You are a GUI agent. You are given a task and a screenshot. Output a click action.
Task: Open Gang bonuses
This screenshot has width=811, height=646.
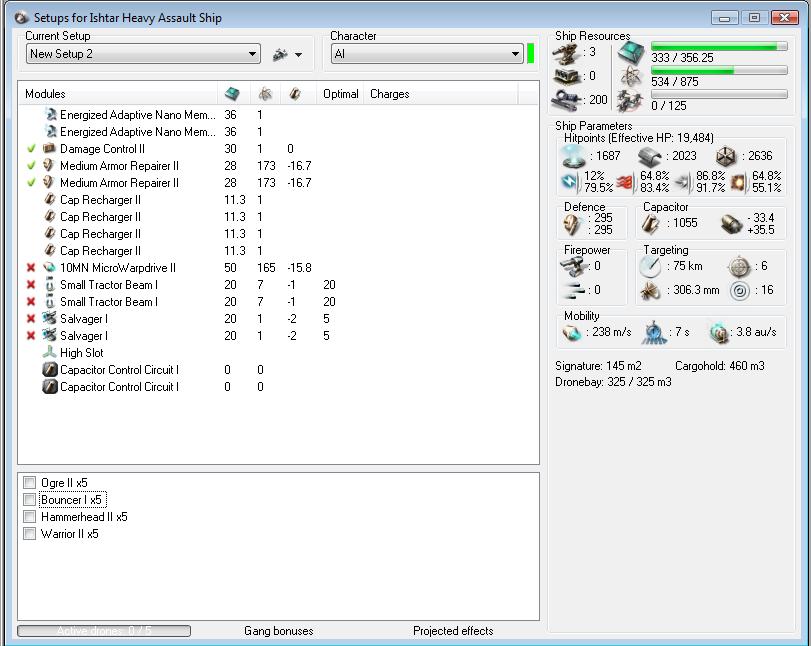[x=279, y=631]
